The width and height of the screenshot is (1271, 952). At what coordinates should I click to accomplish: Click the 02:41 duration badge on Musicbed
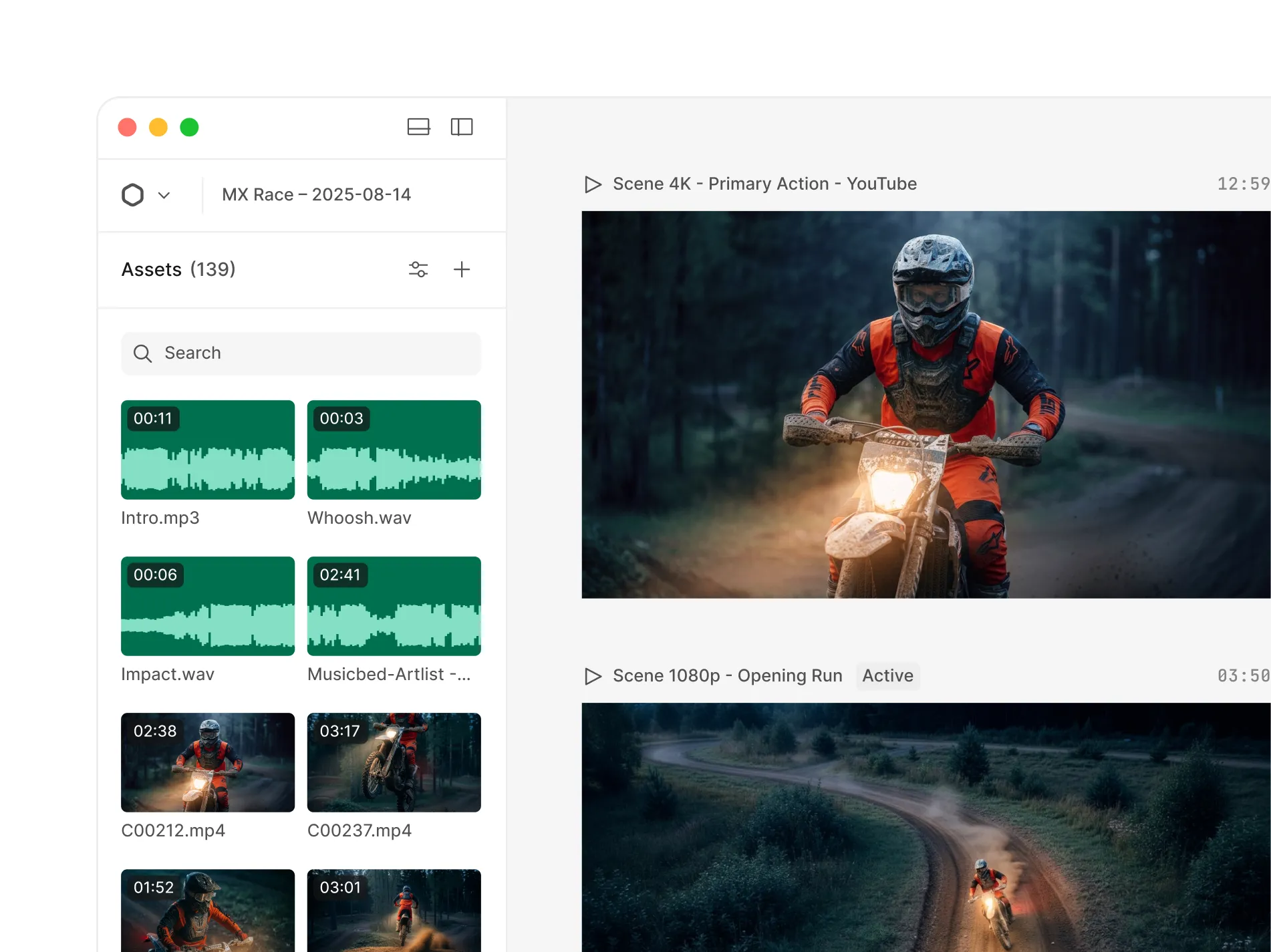pyautogui.click(x=340, y=575)
